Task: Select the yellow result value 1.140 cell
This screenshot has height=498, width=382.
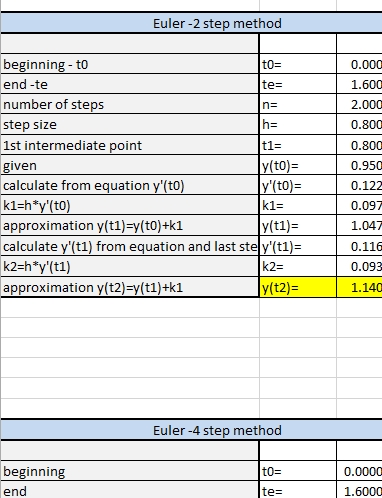Action: point(360,287)
